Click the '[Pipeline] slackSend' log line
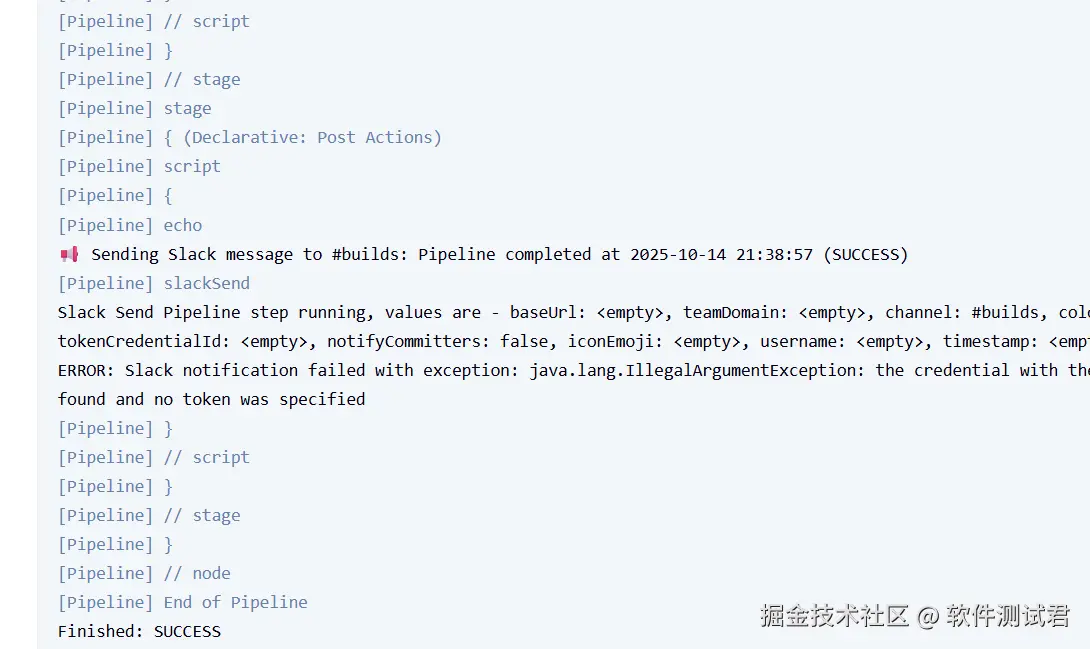Screen dimensions: 1090x649 click(x=154, y=284)
